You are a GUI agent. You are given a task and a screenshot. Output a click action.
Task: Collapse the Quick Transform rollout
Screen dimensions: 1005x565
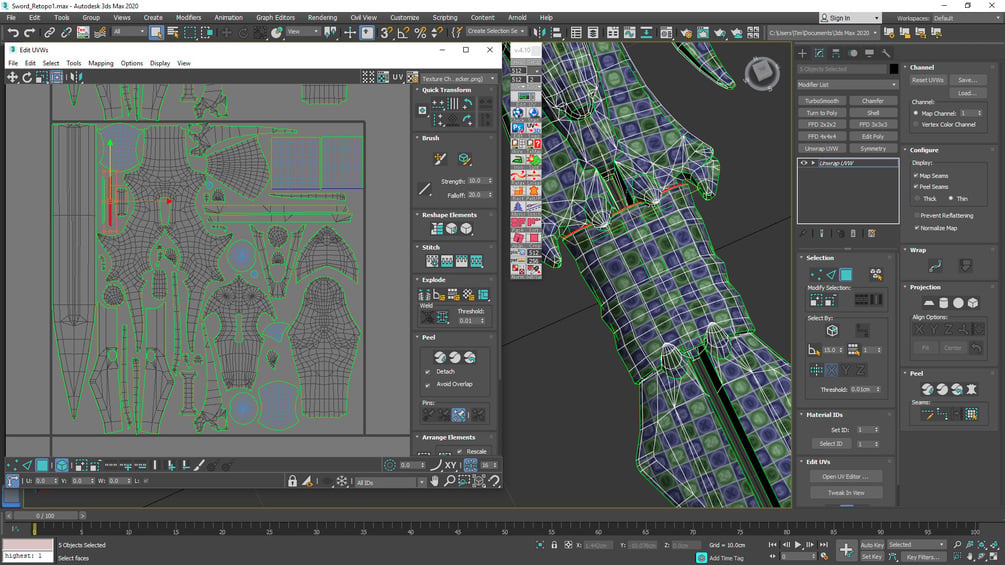point(446,90)
